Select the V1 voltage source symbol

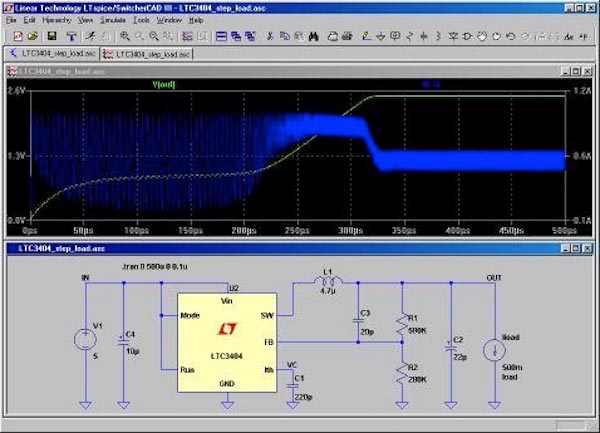point(85,339)
